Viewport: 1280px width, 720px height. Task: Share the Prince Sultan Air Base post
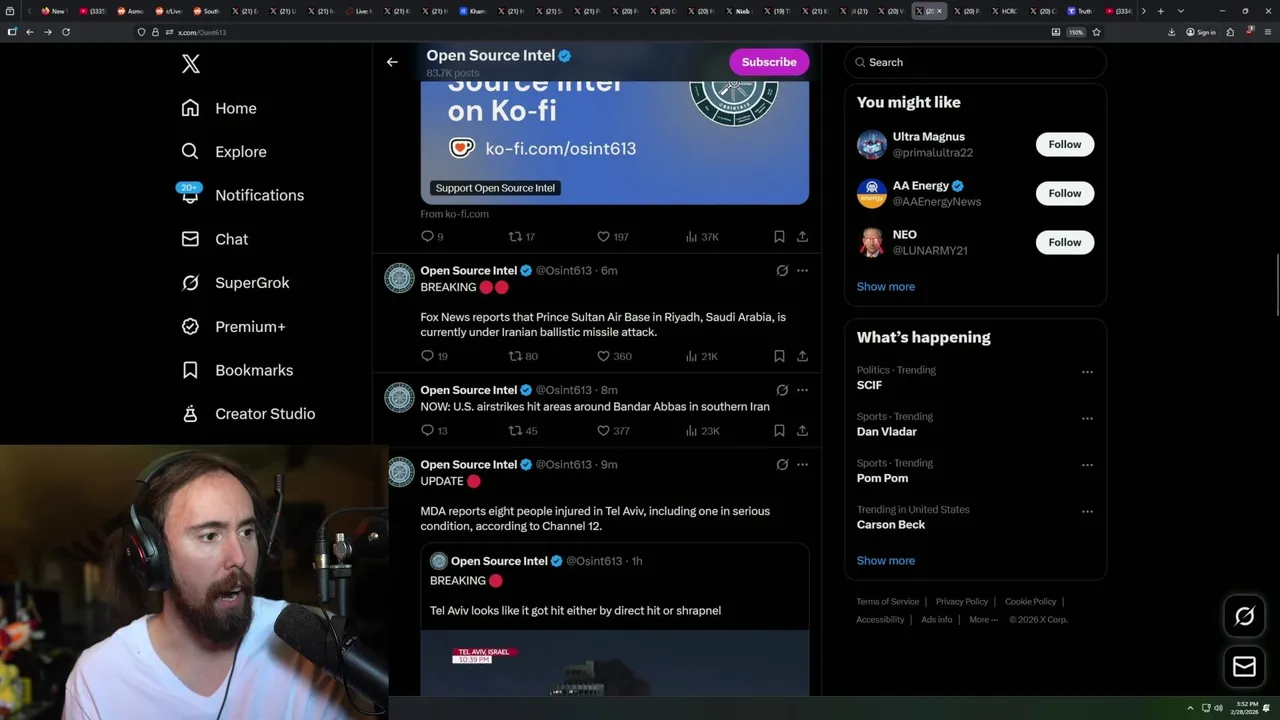[x=802, y=356]
